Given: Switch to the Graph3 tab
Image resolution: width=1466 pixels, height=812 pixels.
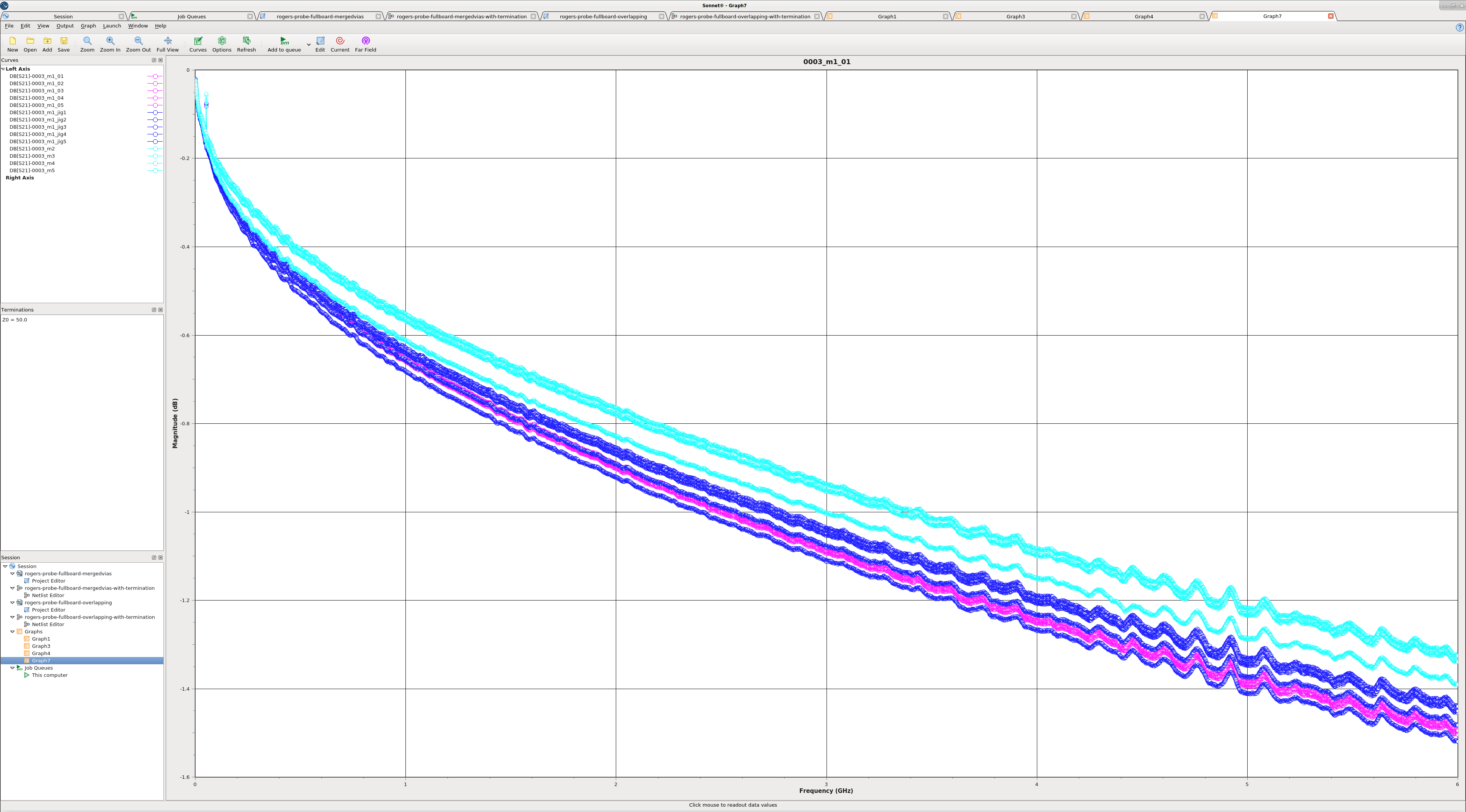Looking at the screenshot, I should (x=1015, y=16).
